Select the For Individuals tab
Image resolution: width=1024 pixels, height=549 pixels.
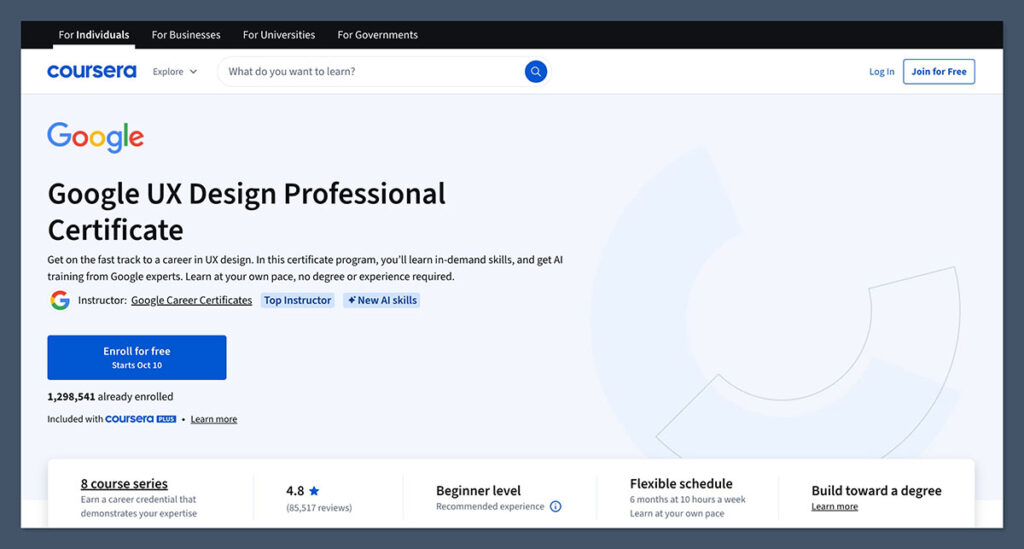(94, 35)
